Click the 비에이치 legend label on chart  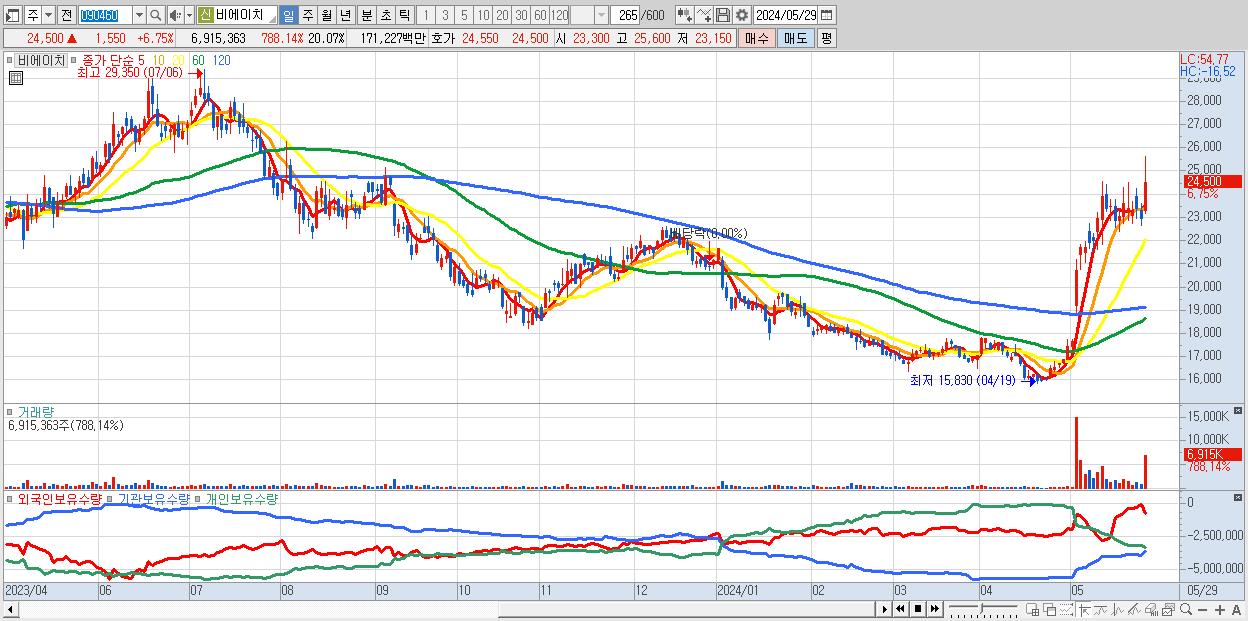[39, 60]
